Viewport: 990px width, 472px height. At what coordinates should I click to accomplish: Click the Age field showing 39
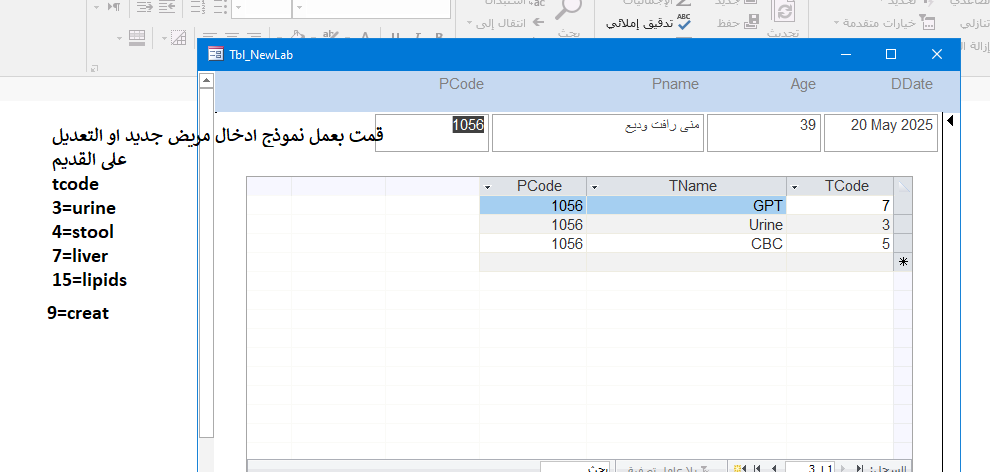(764, 133)
